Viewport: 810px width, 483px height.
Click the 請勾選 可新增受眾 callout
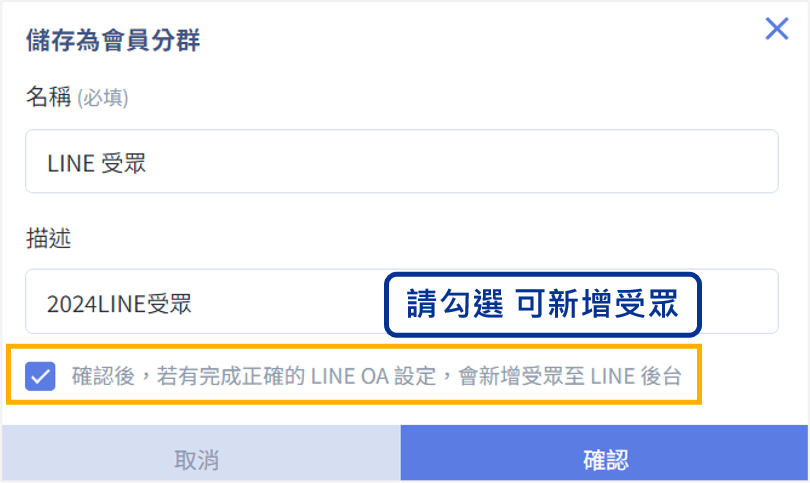point(543,304)
